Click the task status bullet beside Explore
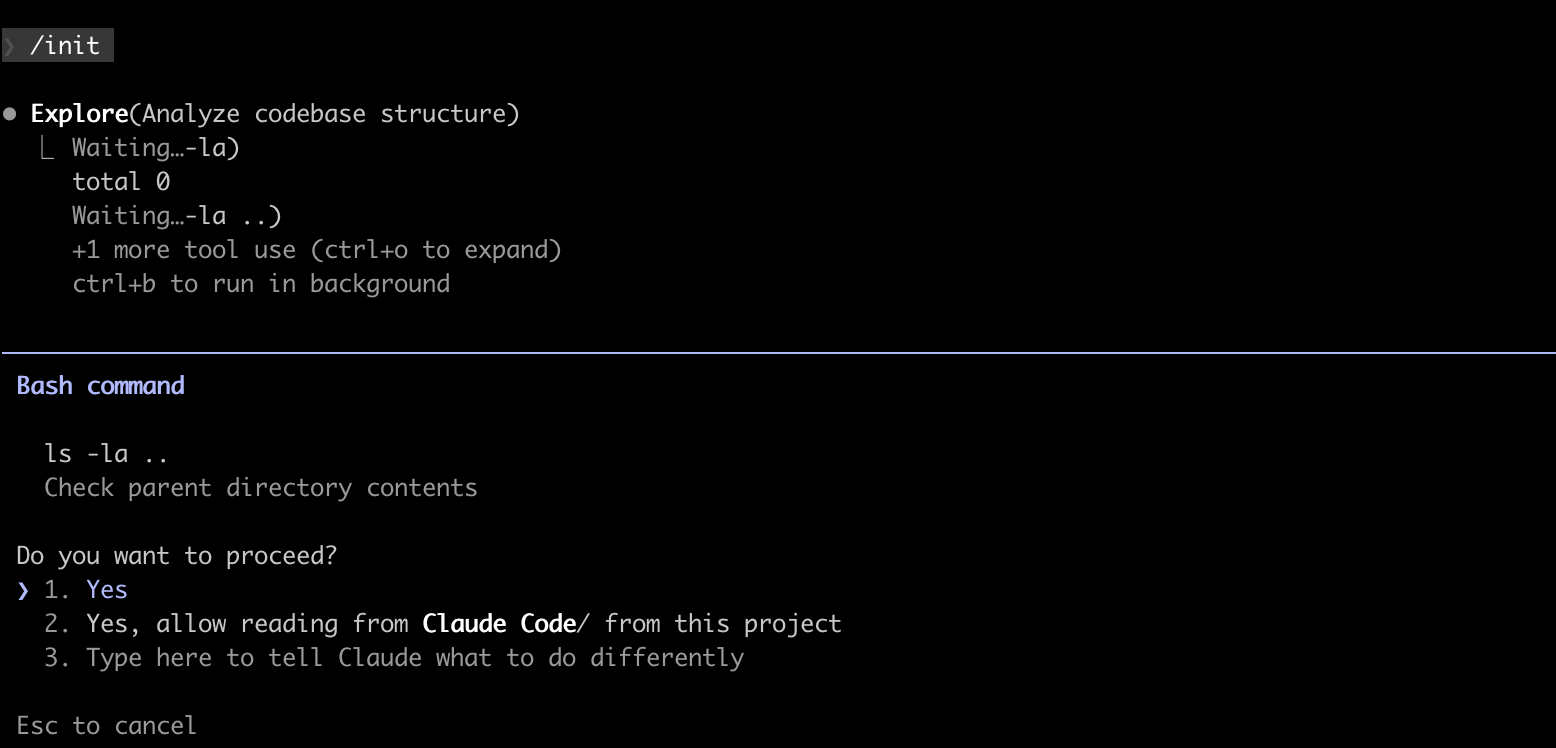The width and height of the screenshot is (1556, 748). click(10, 112)
